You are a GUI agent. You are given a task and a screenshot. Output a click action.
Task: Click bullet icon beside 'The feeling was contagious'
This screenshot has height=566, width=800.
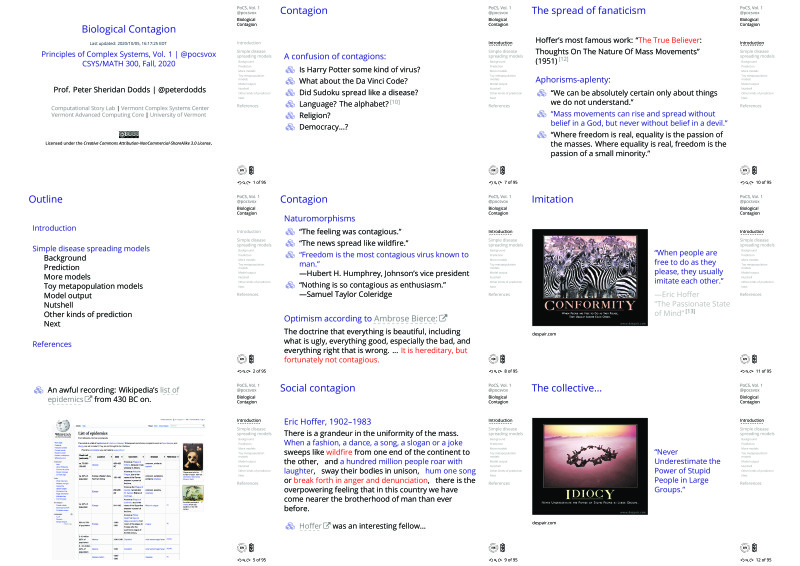point(291,231)
